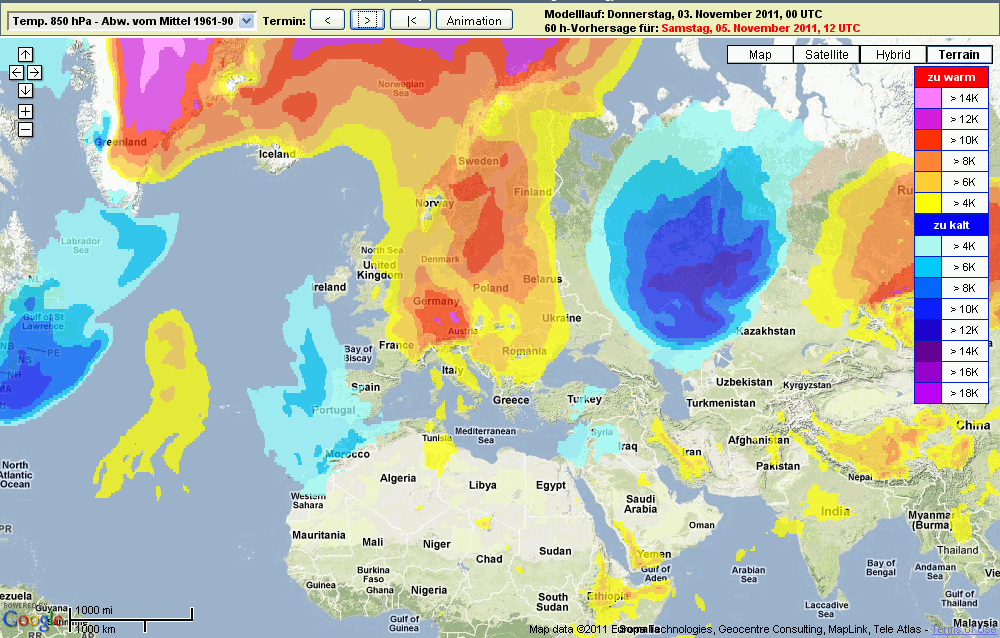The height and width of the screenshot is (638, 1000).
Task: Switch to Hybrid view
Action: 893,55
